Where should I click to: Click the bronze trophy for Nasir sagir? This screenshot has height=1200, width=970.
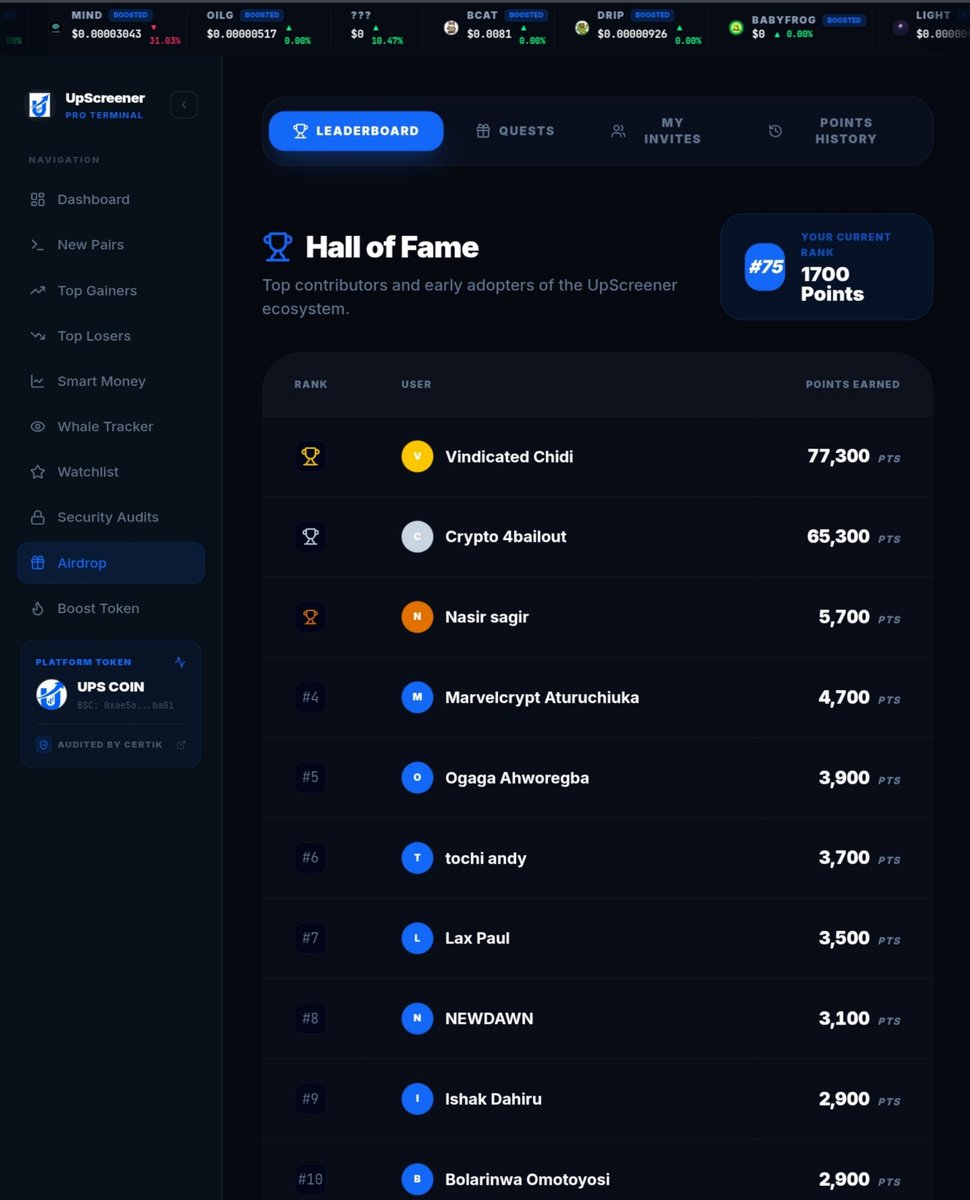coord(311,617)
